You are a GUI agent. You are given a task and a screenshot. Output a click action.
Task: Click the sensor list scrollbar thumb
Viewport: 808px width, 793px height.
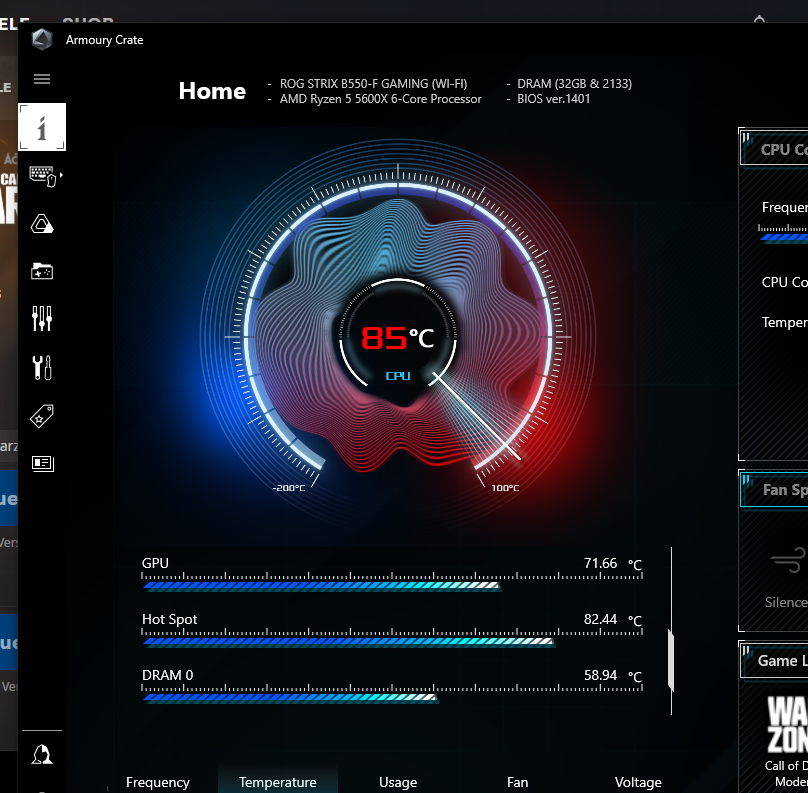(671, 660)
